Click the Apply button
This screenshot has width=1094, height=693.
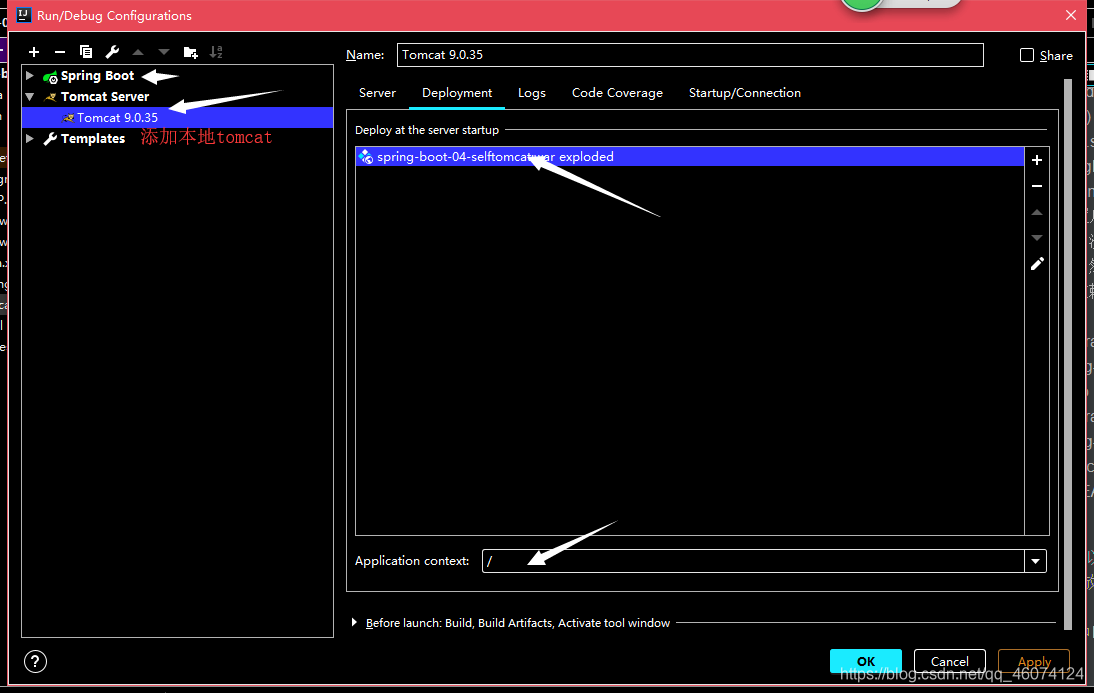(x=1034, y=661)
